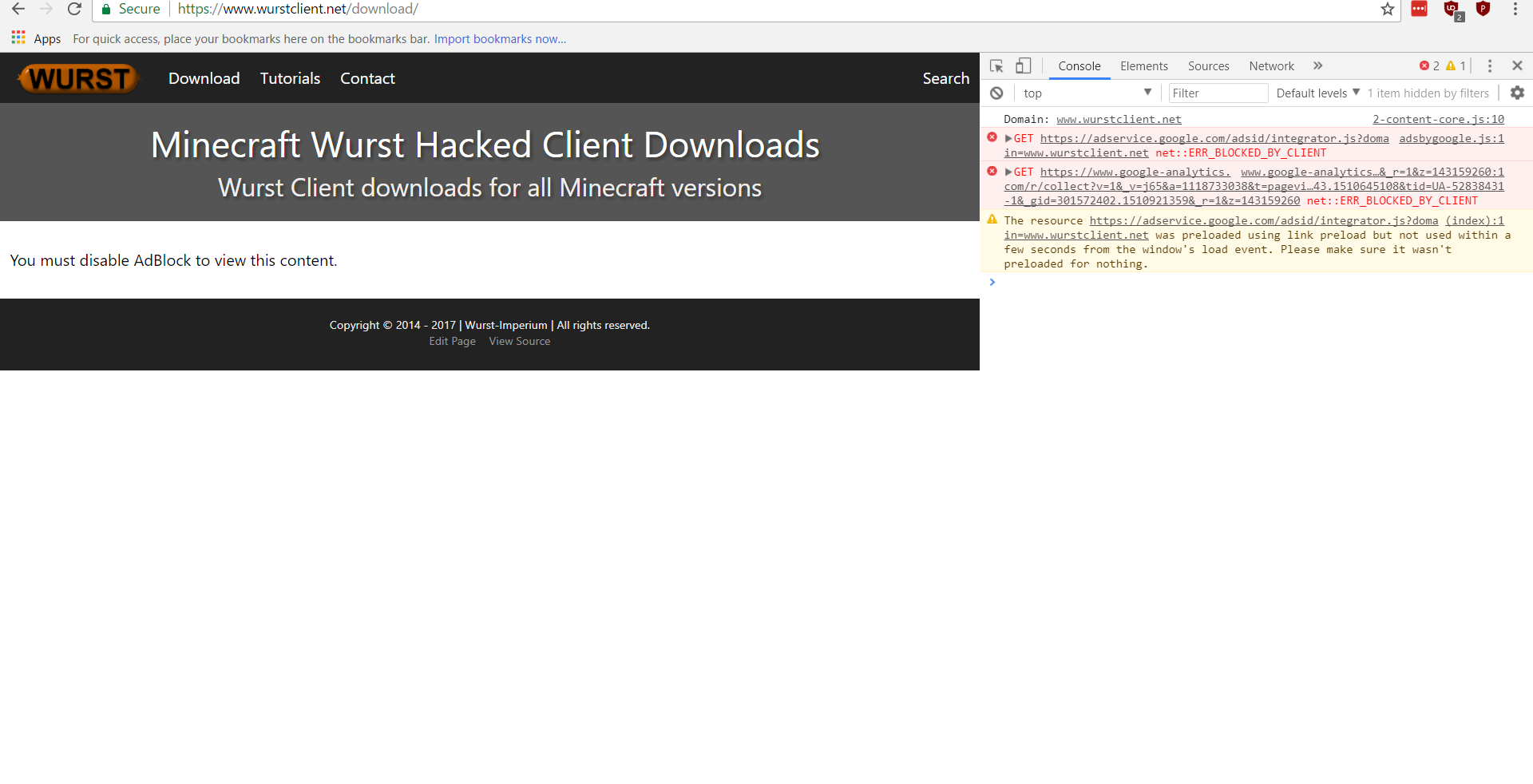Enable inspect element mode
This screenshot has width=1533, height=784.
pos(996,65)
